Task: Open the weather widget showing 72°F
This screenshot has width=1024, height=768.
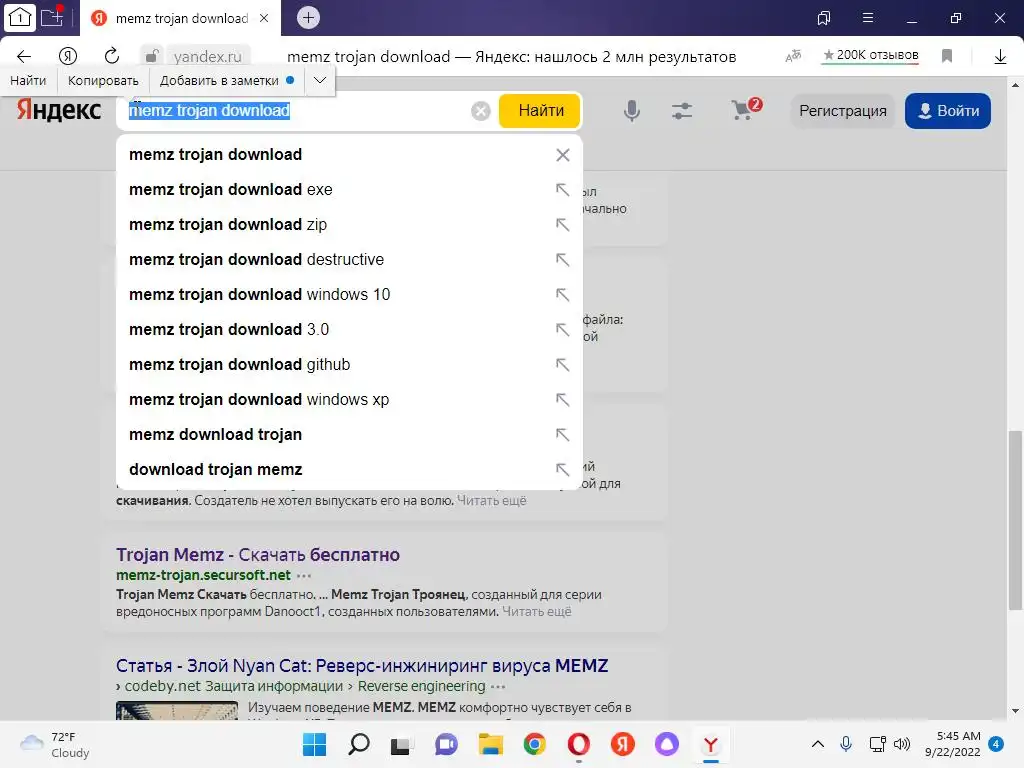Action: (55, 744)
